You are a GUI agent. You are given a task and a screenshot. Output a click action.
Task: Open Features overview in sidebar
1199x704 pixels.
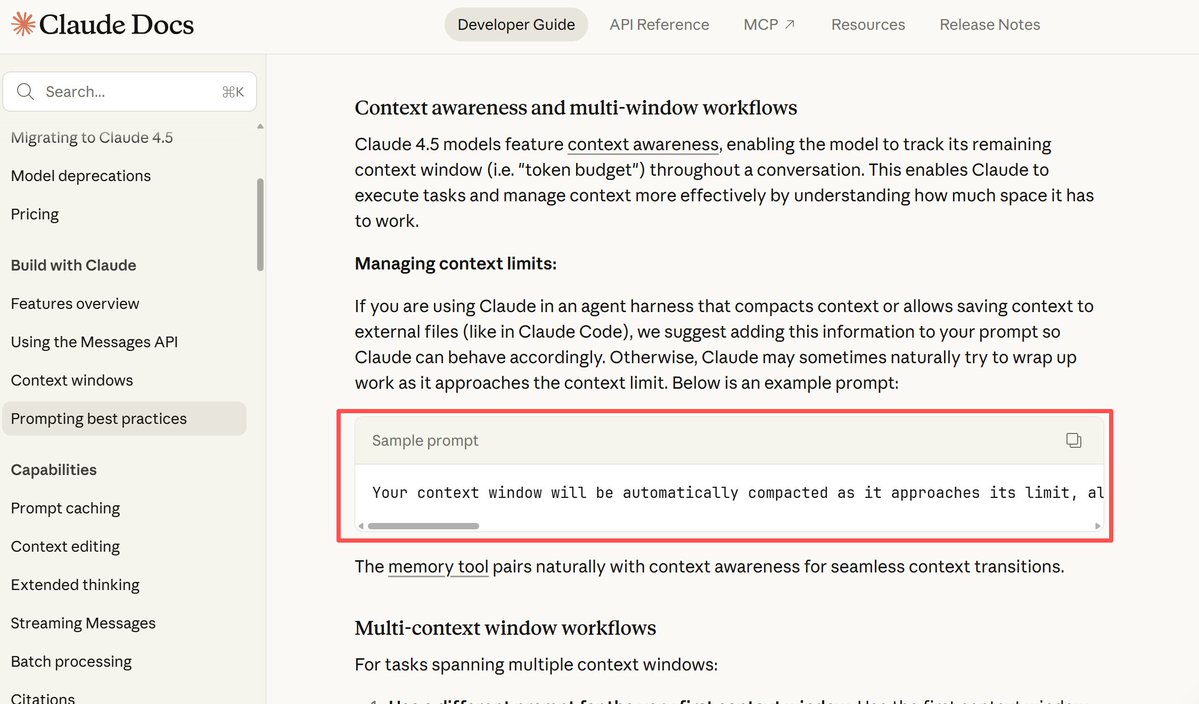[75, 303]
